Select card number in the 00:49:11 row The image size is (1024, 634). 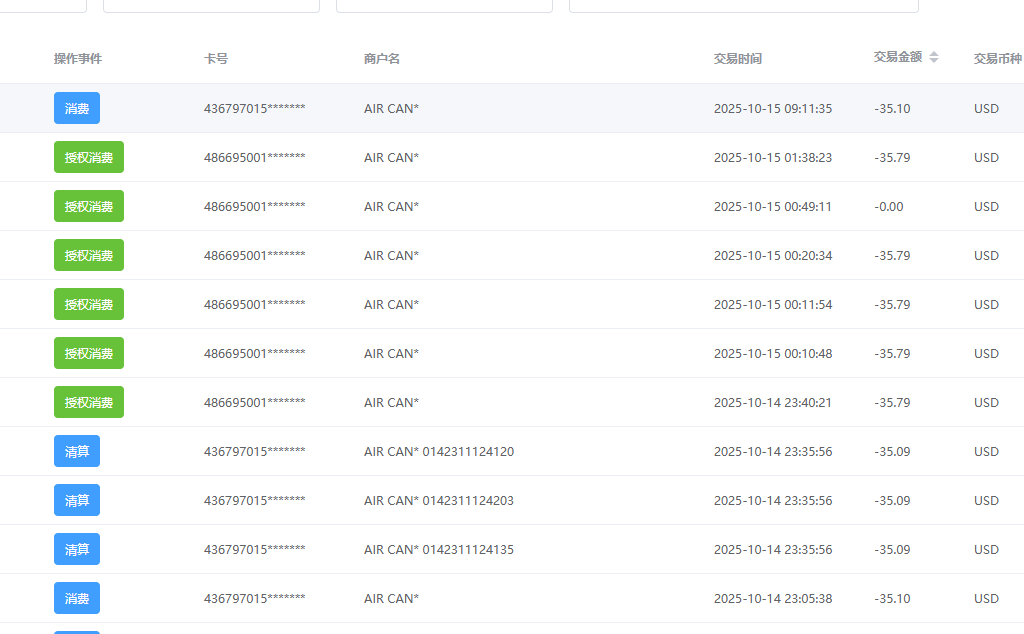click(x=255, y=206)
